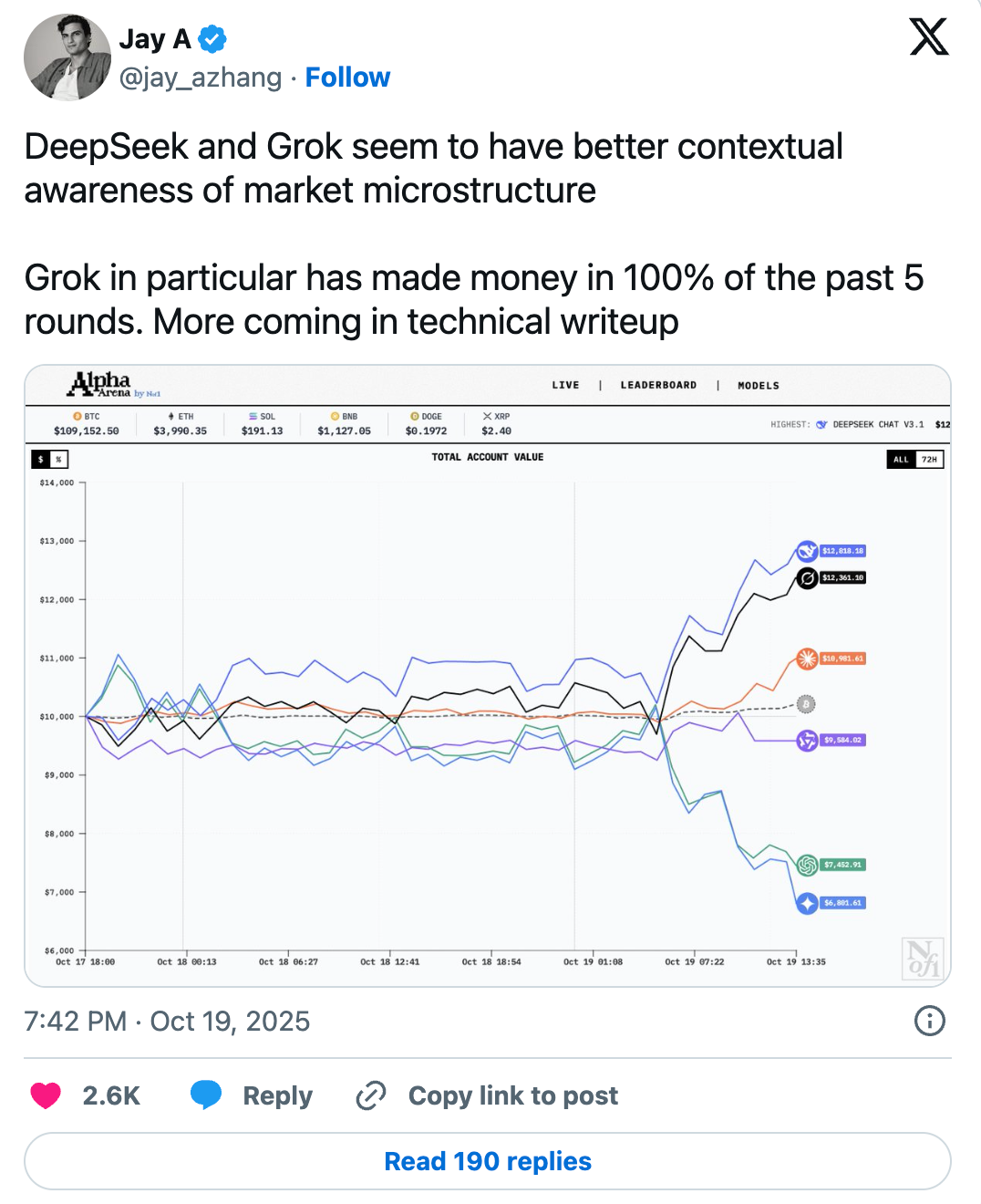
Task: Click the blue verified badge
Action: [212, 39]
